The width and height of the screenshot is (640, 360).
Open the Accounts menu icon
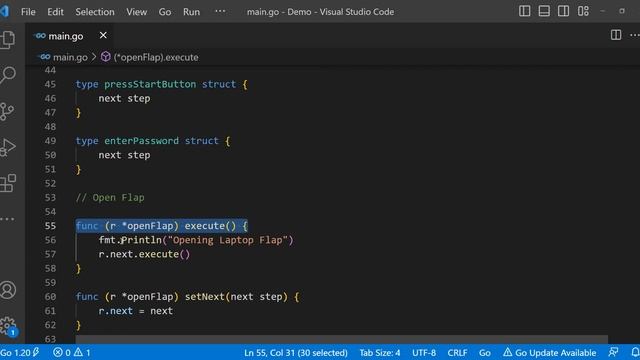[7, 290]
